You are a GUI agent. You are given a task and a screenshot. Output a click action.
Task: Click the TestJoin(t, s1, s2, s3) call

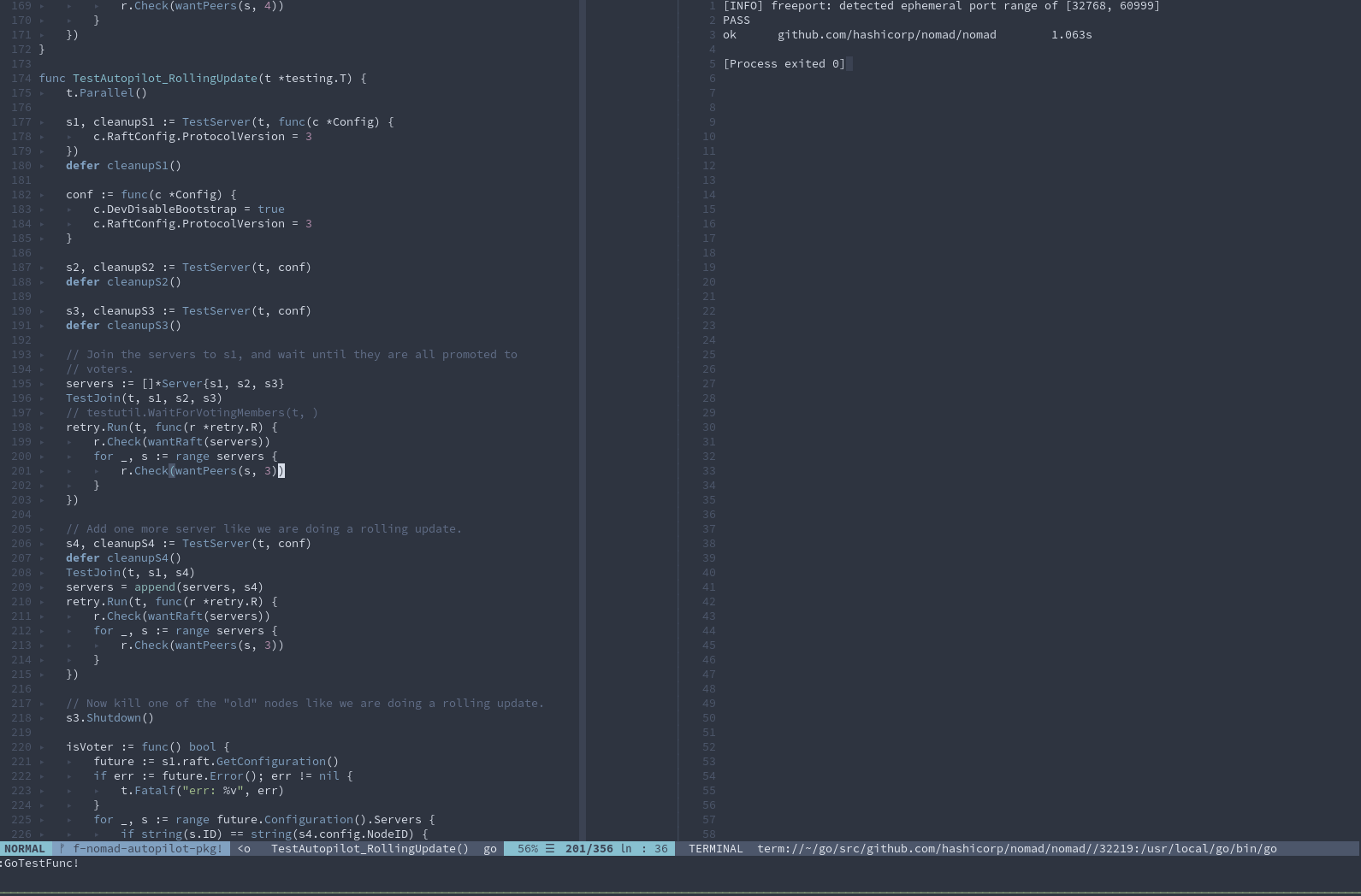[145, 398]
